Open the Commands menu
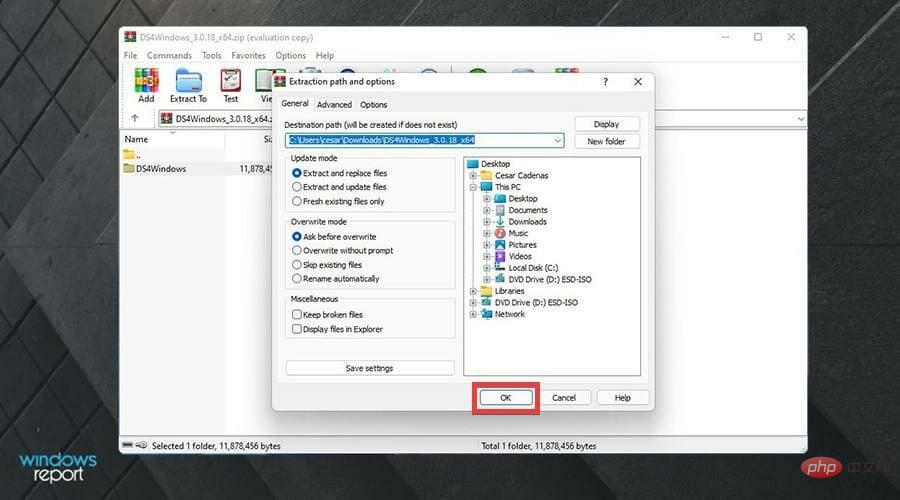Viewport: 900px width, 500px height. coord(169,56)
